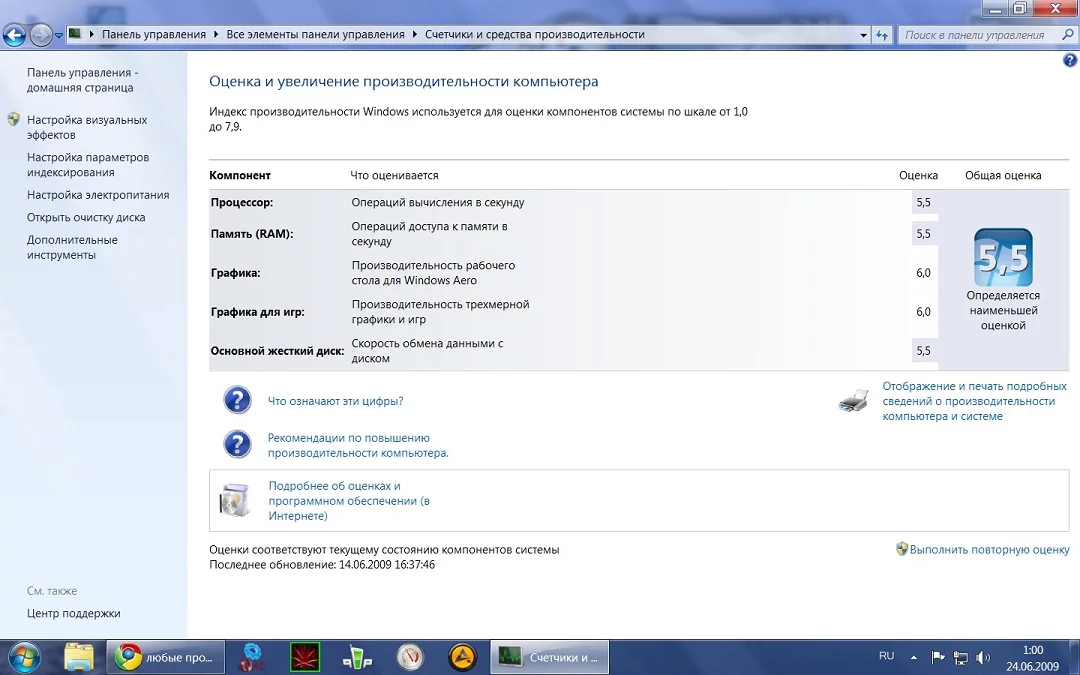Open recent pages dropdown beside navigation arrows
1080x675 pixels.
59,35
